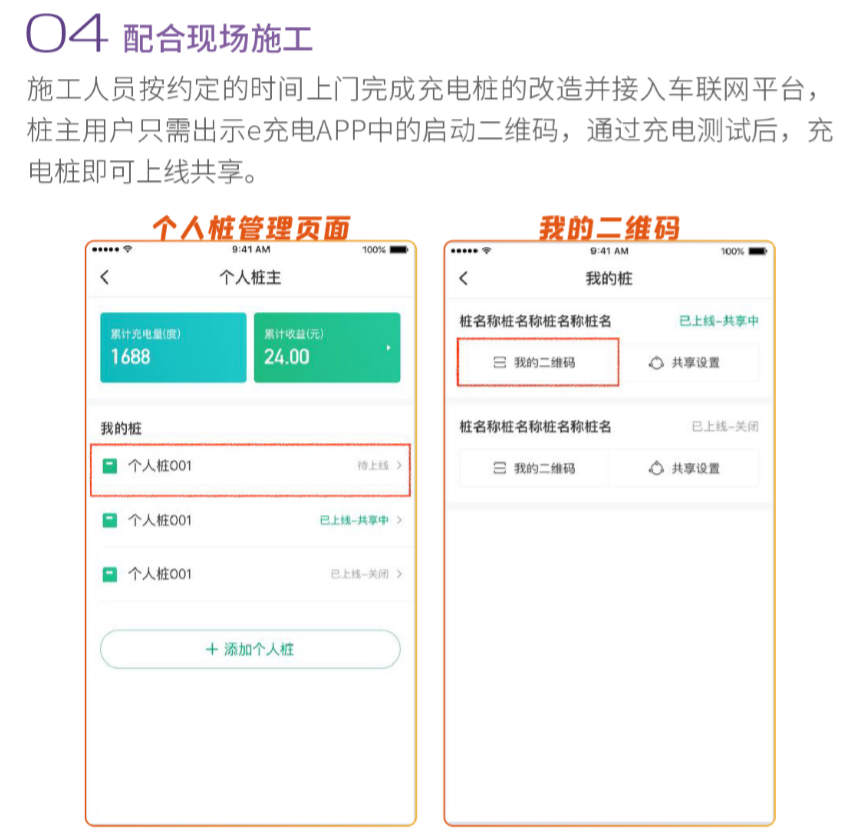Tap green pile icon of 已上线-共享中 entry

(110, 520)
